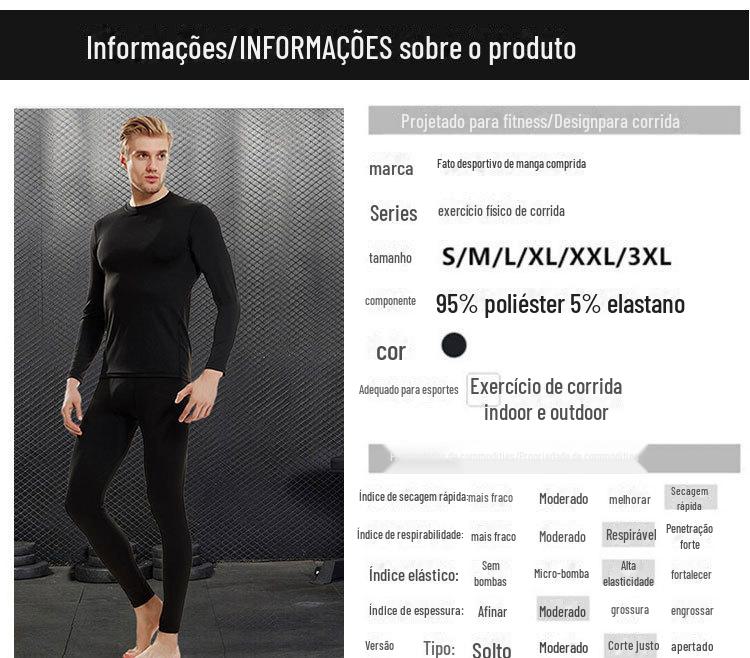Click the size list S/M/L/XL/XXL/3XL

[x=556, y=257]
